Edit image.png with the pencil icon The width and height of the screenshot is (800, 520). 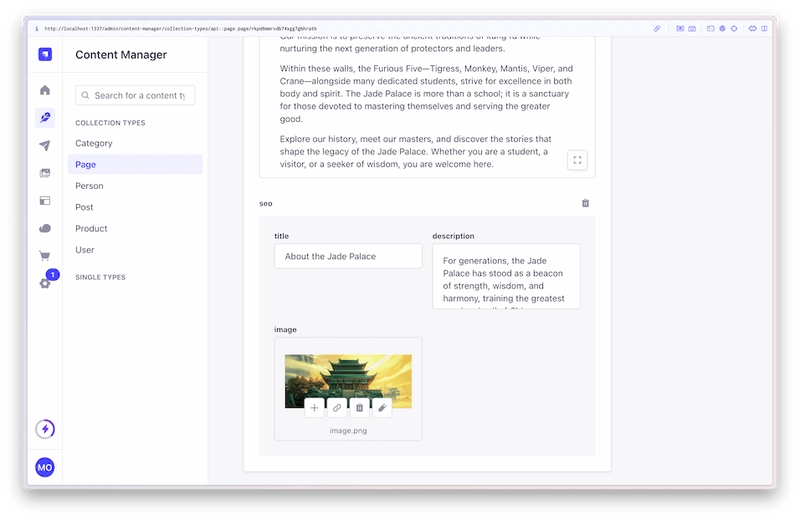click(x=382, y=408)
